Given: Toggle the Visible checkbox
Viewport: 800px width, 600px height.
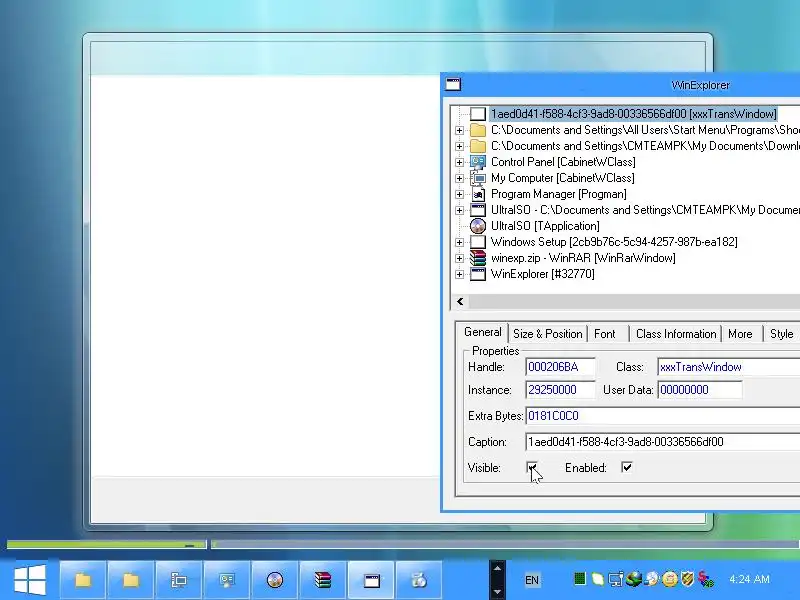Looking at the screenshot, I should 532,467.
